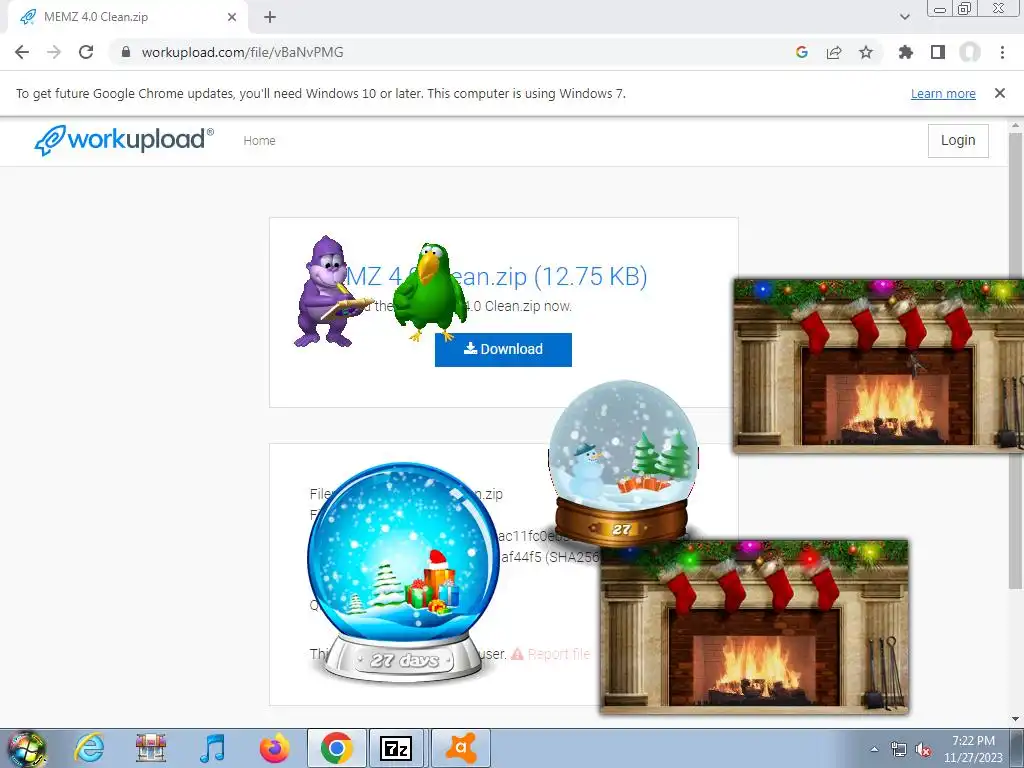Click the green parrot character
Image resolution: width=1024 pixels, height=768 pixels.
tap(430, 291)
